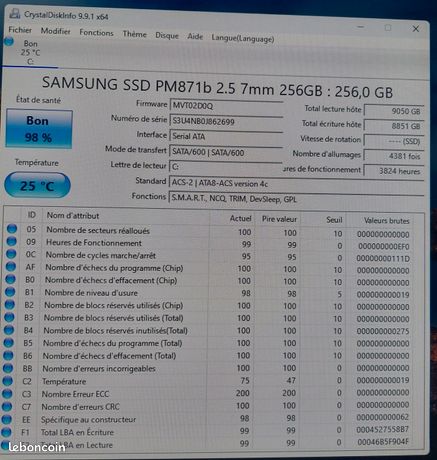This screenshot has height=460, width=437.
Task: Select the C: disk tab showing Bon 25 °C
Action: pyautogui.click(x=30, y=52)
